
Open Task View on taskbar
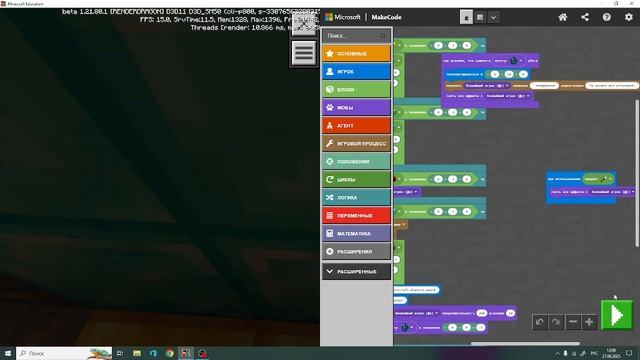coord(120,353)
